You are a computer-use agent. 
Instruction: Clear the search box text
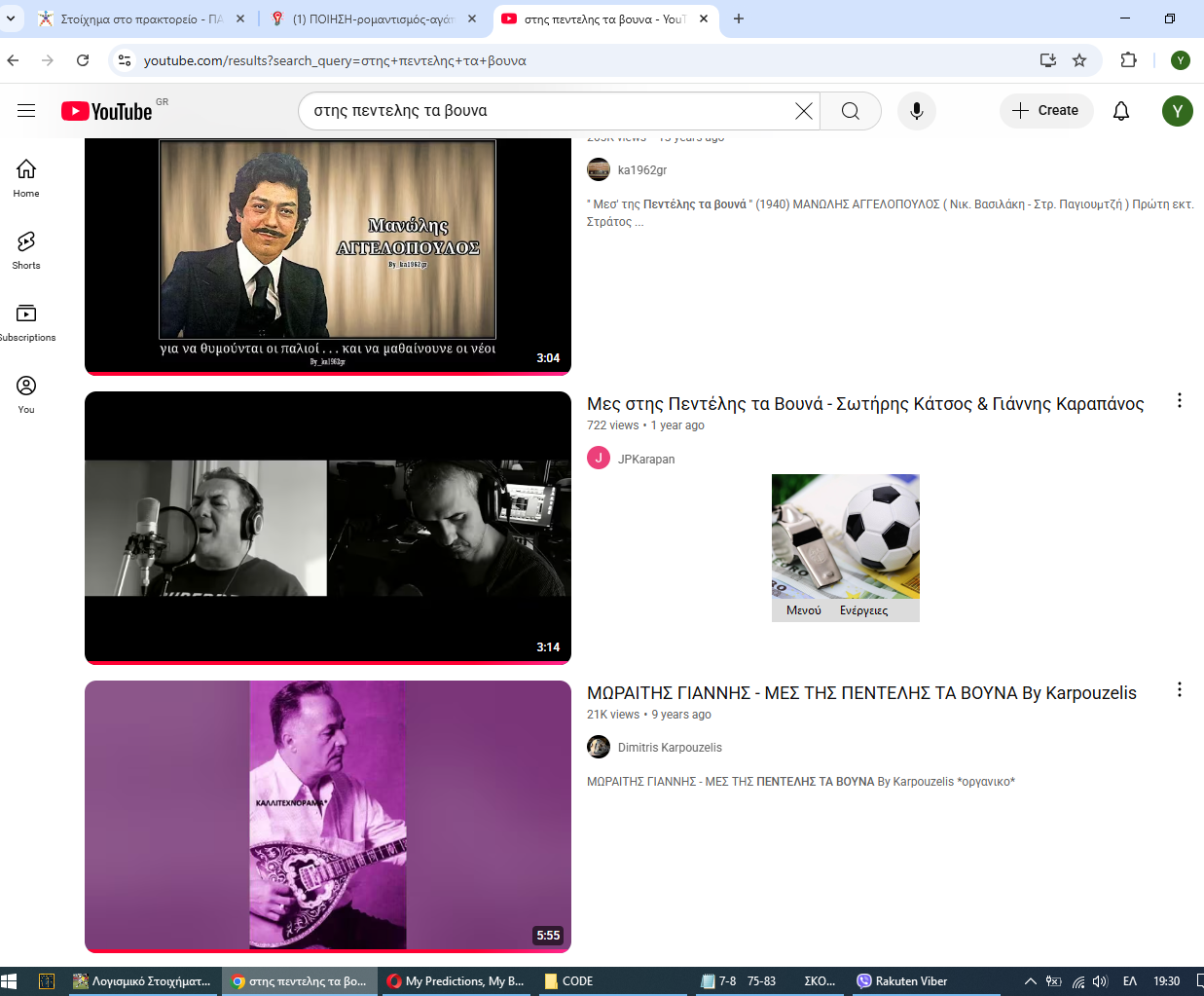pyautogui.click(x=803, y=111)
